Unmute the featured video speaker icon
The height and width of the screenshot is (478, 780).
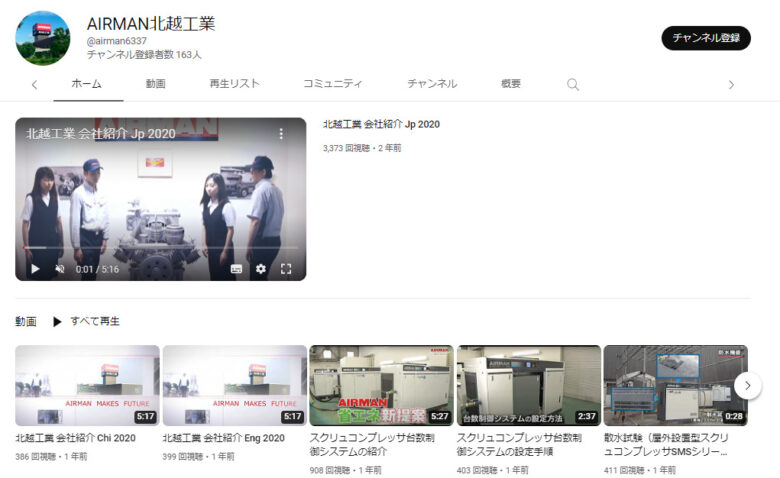[60, 269]
